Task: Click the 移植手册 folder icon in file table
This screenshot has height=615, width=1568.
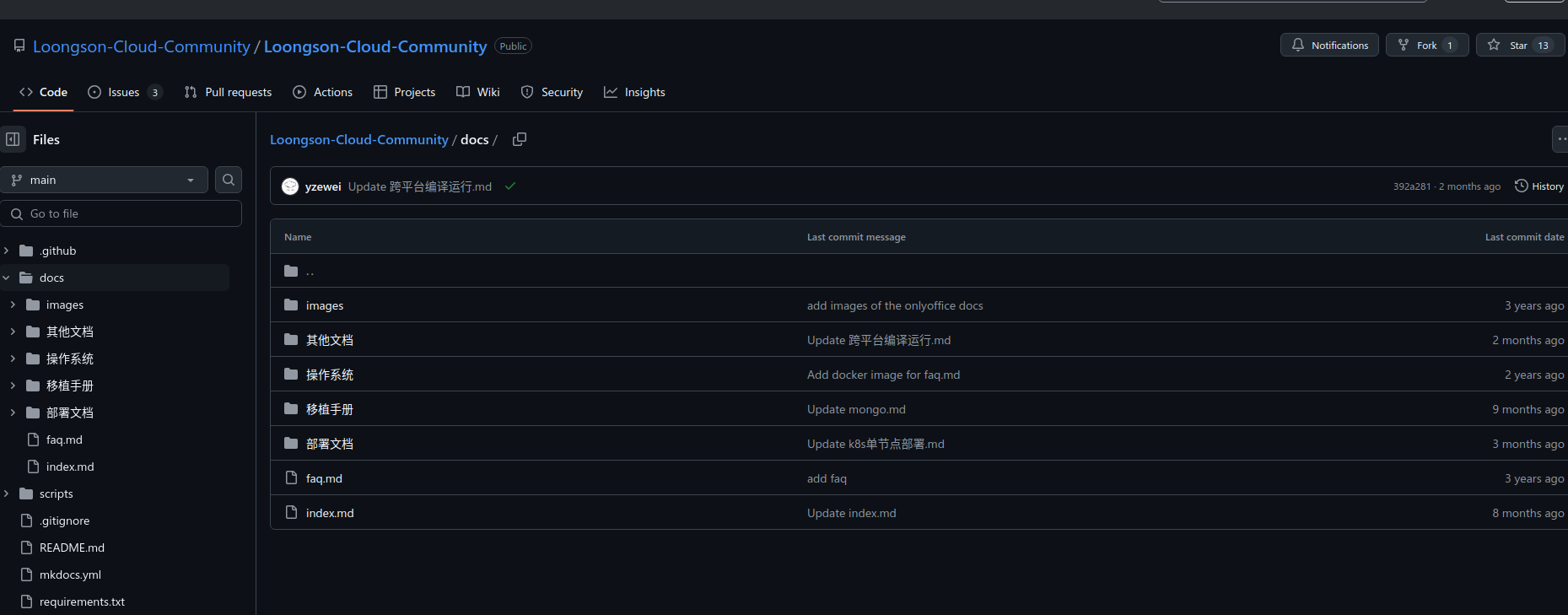Action: click(x=291, y=409)
